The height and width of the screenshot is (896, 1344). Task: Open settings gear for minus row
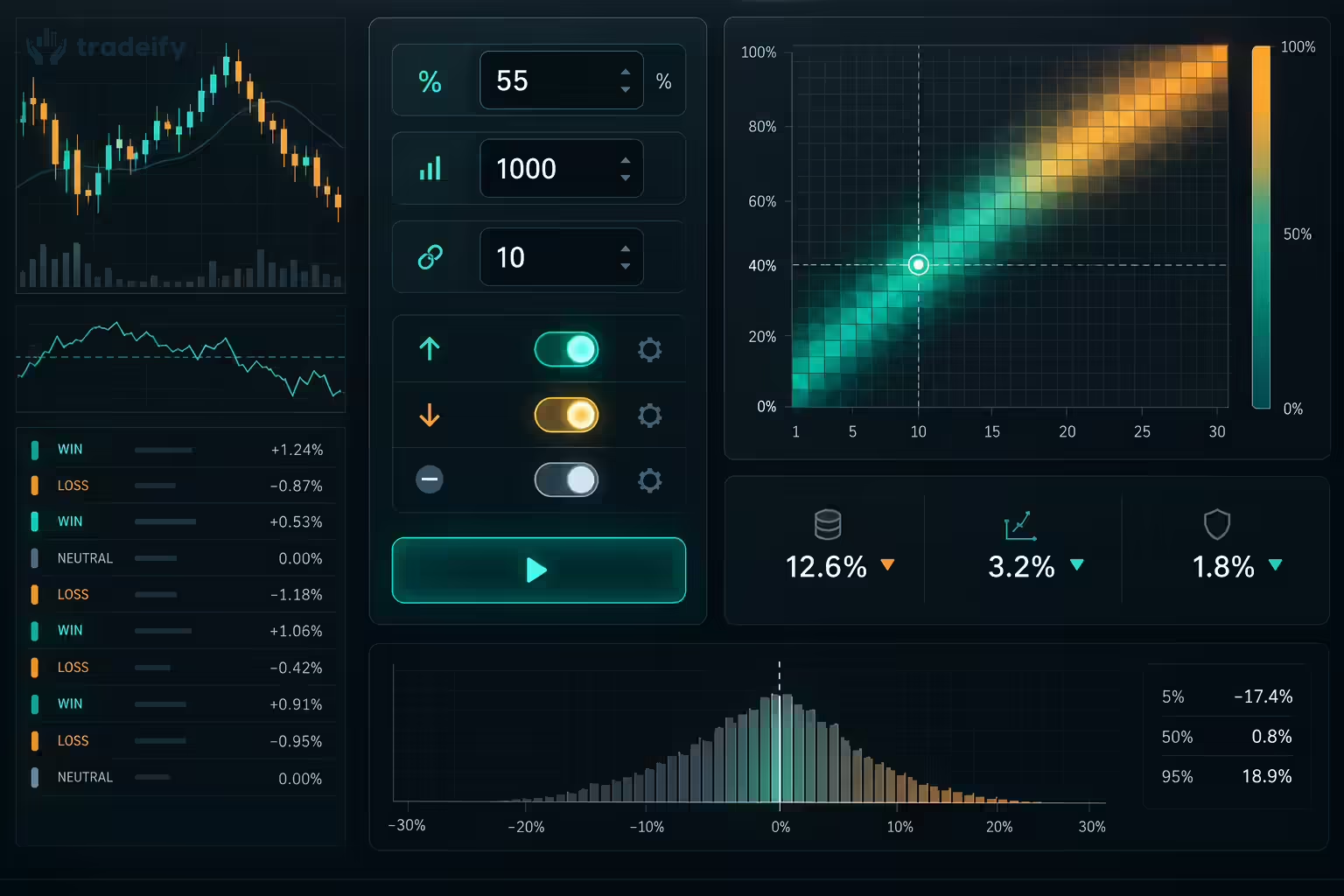pyautogui.click(x=649, y=480)
